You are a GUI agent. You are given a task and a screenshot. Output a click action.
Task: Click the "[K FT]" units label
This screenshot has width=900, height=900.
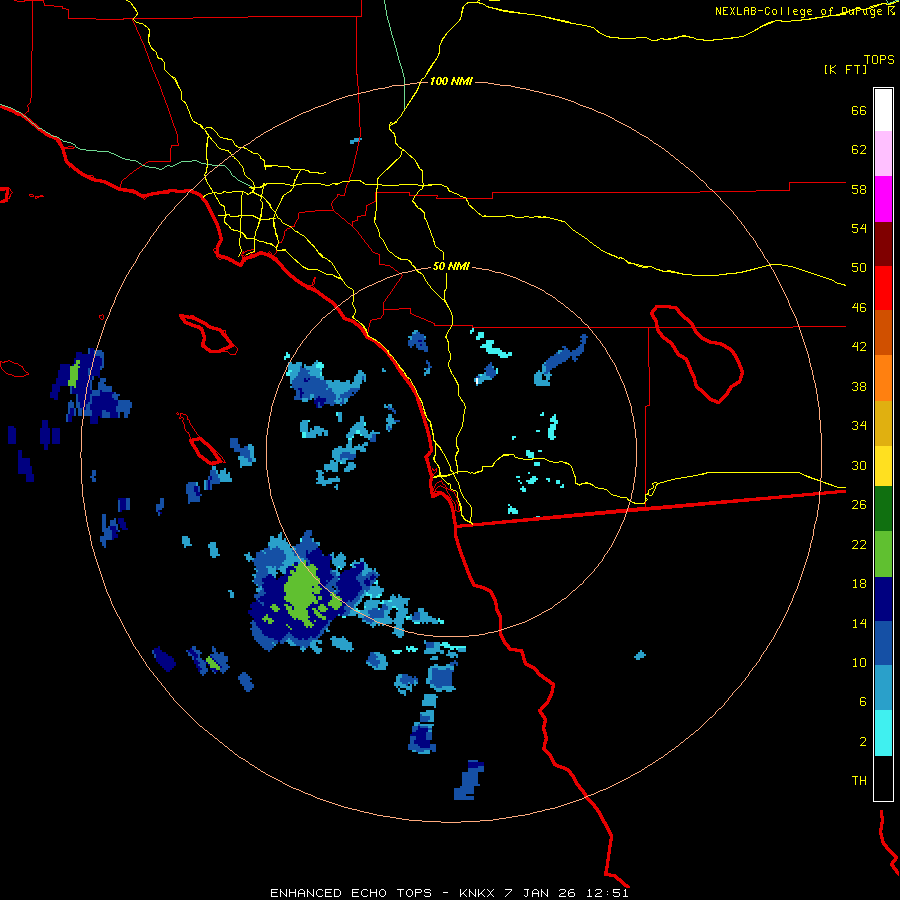click(x=845, y=69)
